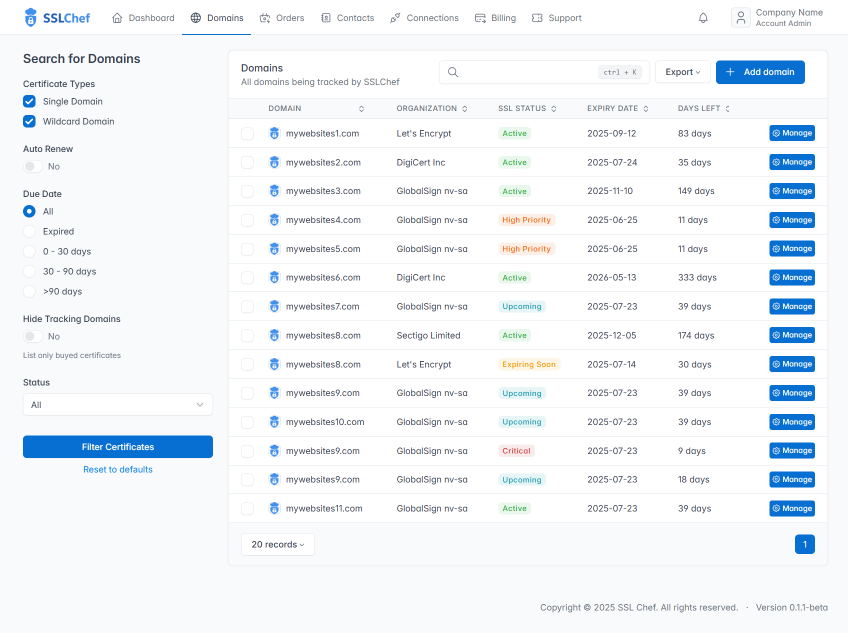The height and width of the screenshot is (633, 848).
Task: Click Manage for mywebsites1.com
Action: 792,133
